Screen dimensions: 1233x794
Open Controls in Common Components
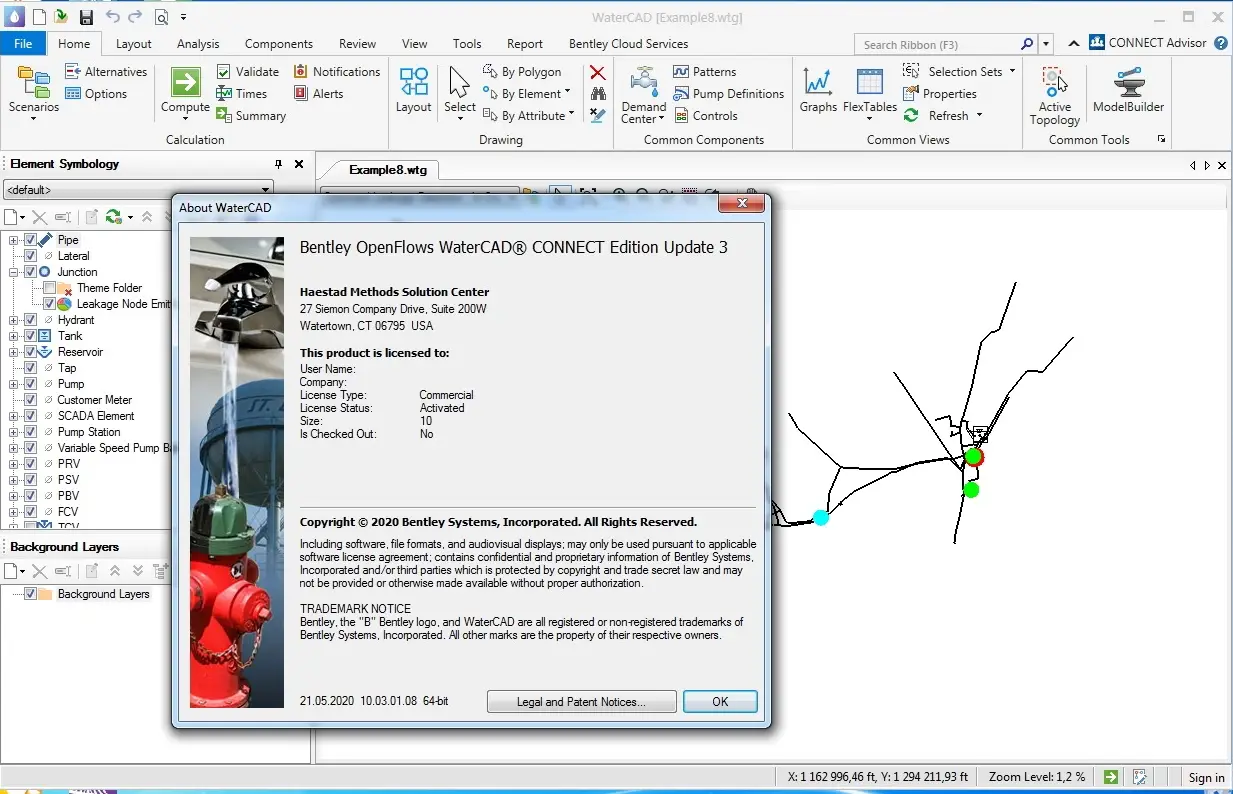[705, 116]
